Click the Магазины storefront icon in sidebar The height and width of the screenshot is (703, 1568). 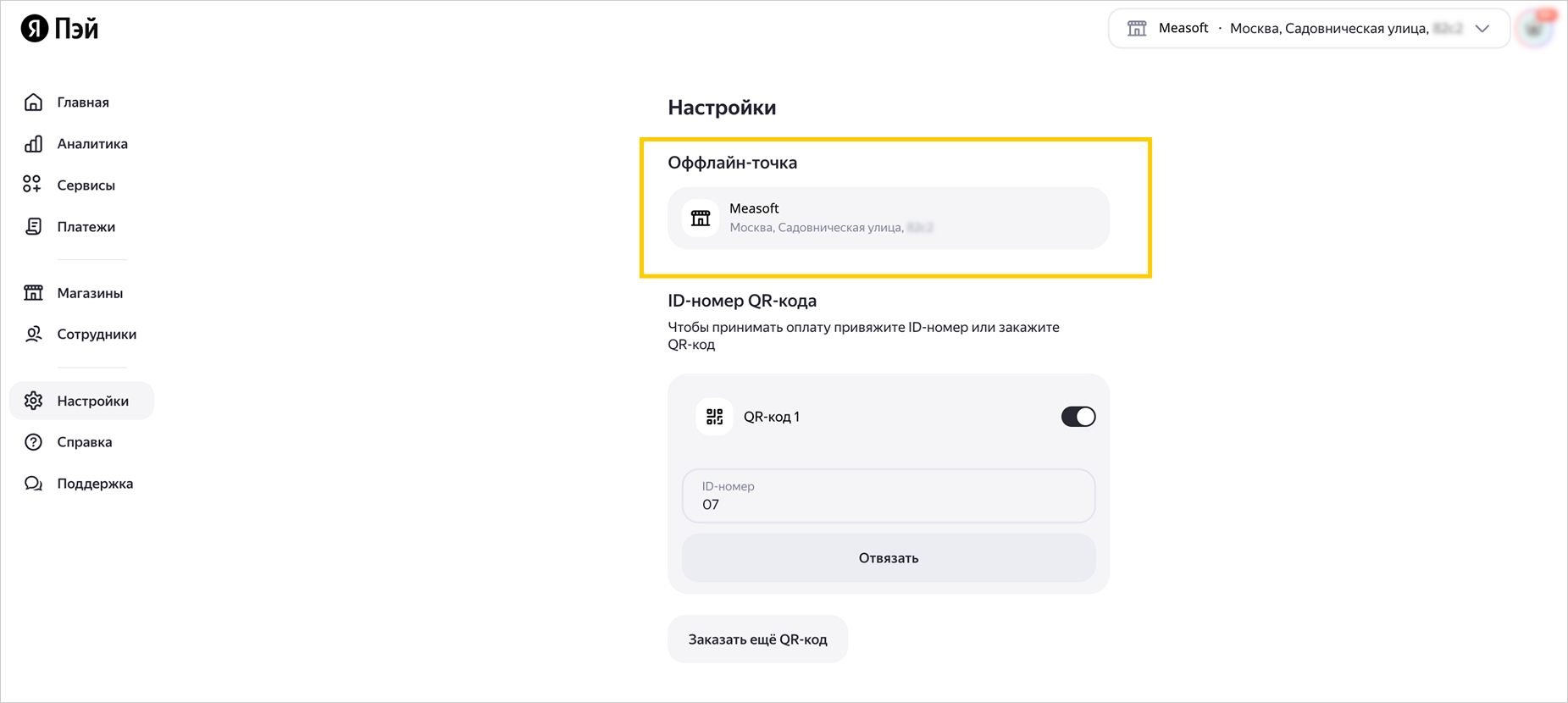pyautogui.click(x=33, y=293)
